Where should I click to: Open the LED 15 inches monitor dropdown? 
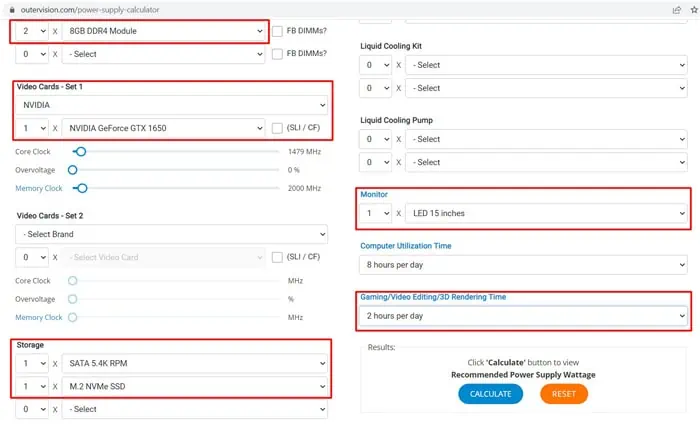546,213
